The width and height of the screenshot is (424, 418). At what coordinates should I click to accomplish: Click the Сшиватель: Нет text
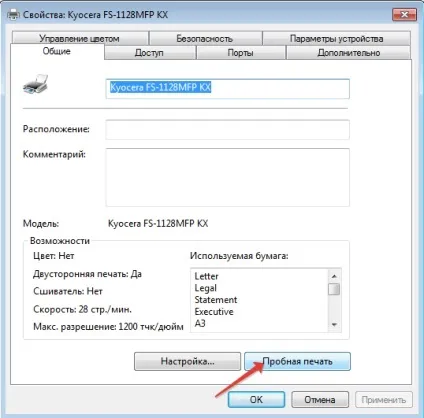click(x=68, y=291)
